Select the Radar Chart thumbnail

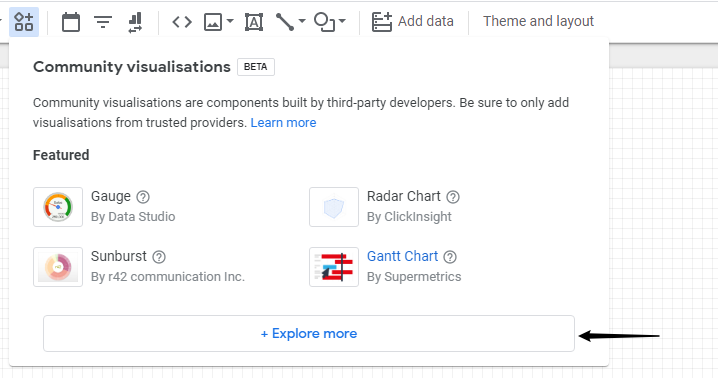click(334, 207)
